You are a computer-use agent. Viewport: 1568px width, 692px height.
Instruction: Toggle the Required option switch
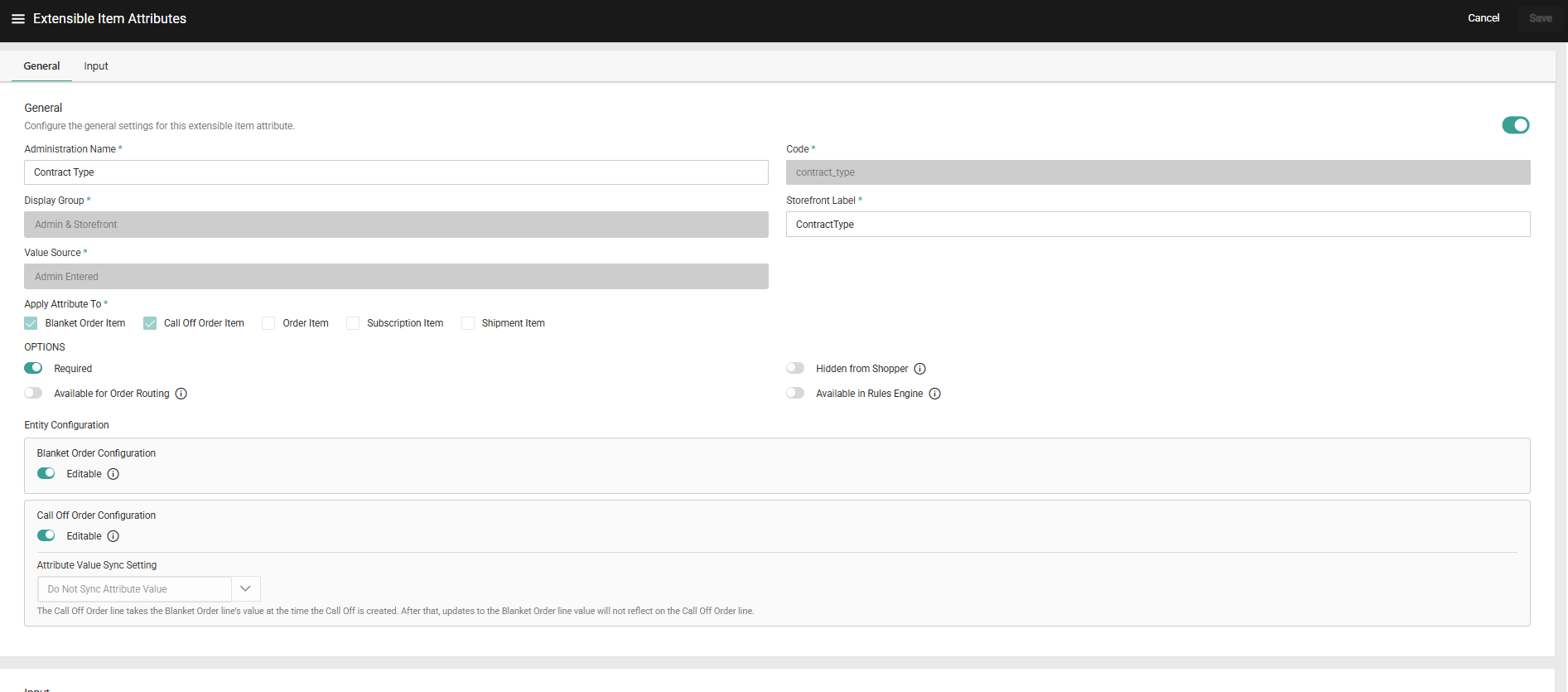pos(33,368)
